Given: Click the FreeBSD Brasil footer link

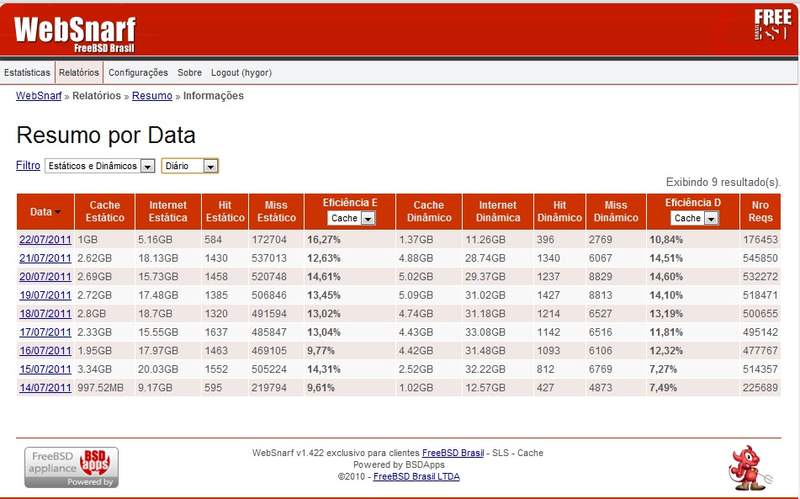Looking at the screenshot, I should [453, 453].
